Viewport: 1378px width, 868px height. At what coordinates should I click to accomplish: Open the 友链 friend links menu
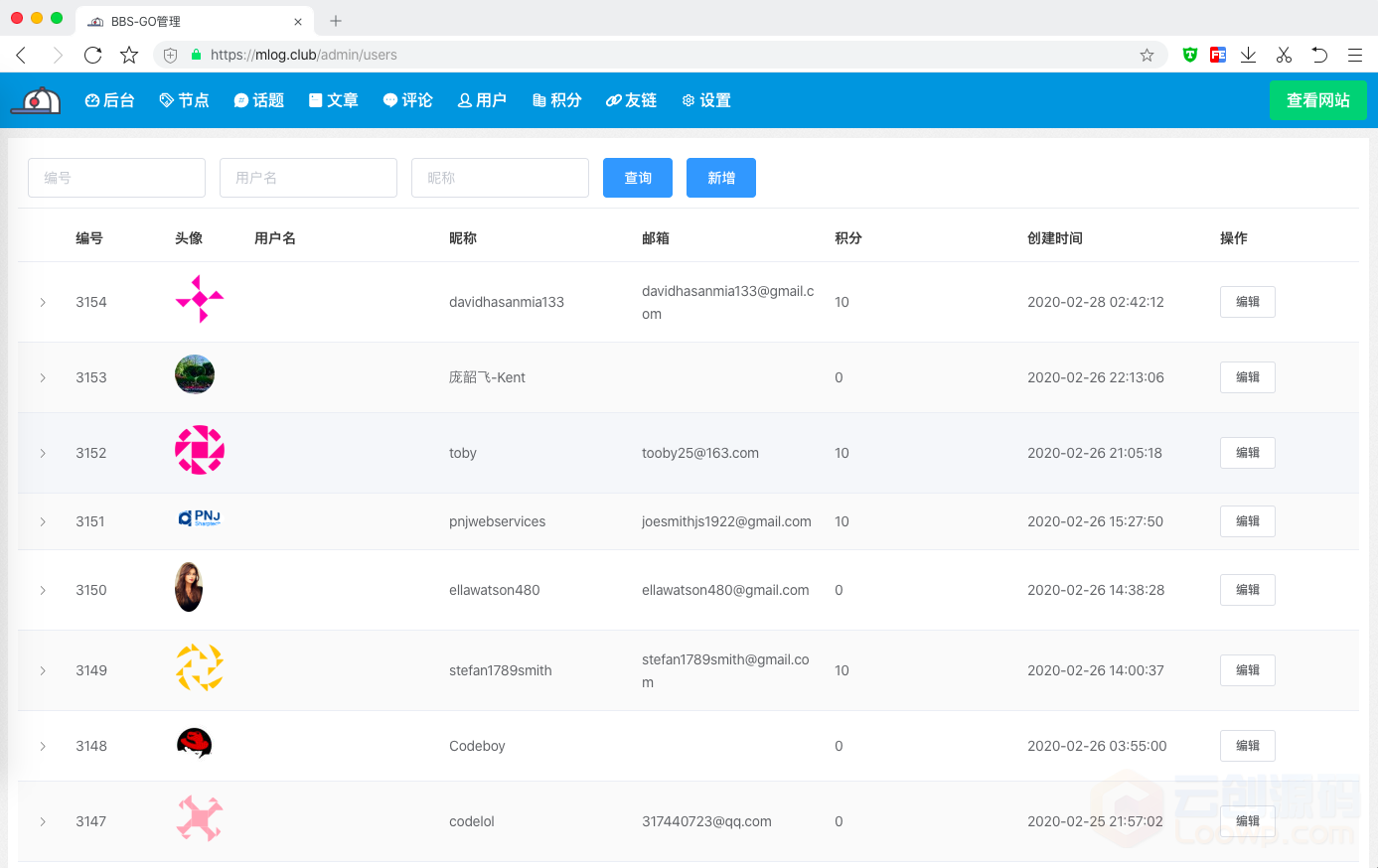tap(631, 100)
